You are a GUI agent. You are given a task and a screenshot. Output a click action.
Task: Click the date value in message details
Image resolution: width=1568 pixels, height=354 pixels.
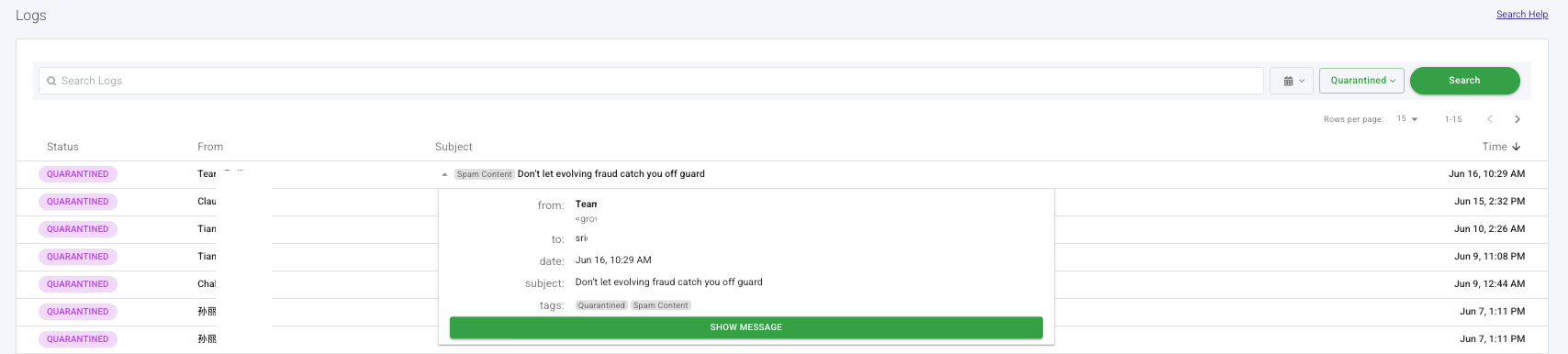pyautogui.click(x=613, y=260)
